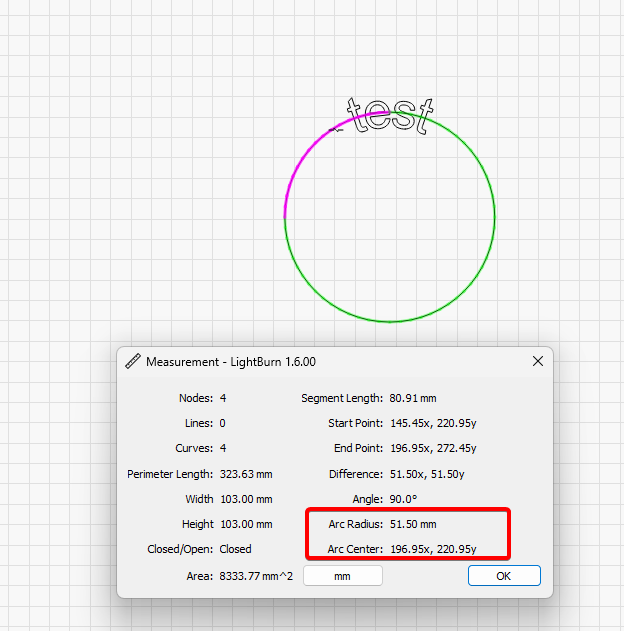The height and width of the screenshot is (631, 624).
Task: Select the Angle value 90.0°
Action: point(403,499)
